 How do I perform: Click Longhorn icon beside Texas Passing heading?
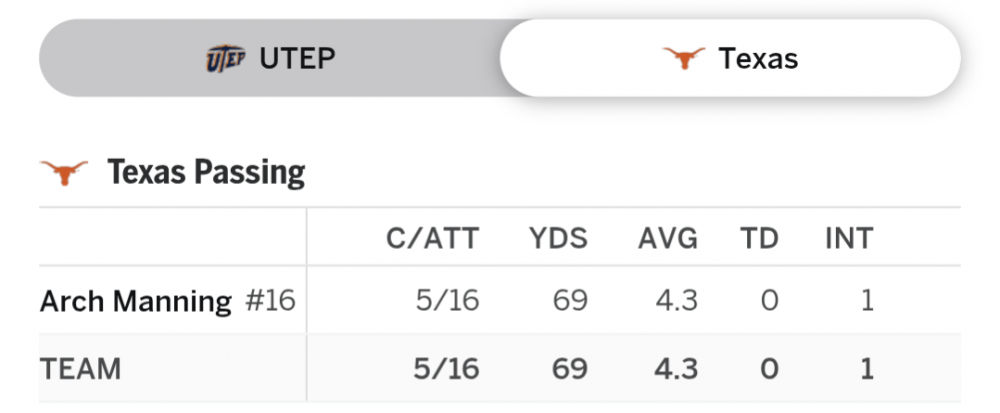click(x=64, y=173)
